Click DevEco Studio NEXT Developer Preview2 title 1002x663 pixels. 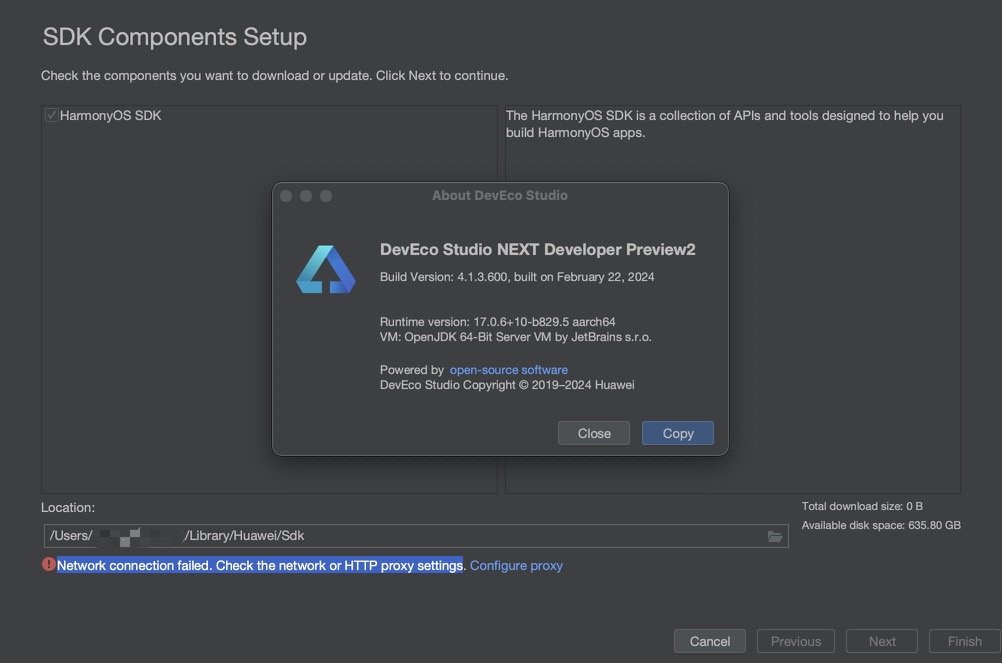tap(537, 250)
